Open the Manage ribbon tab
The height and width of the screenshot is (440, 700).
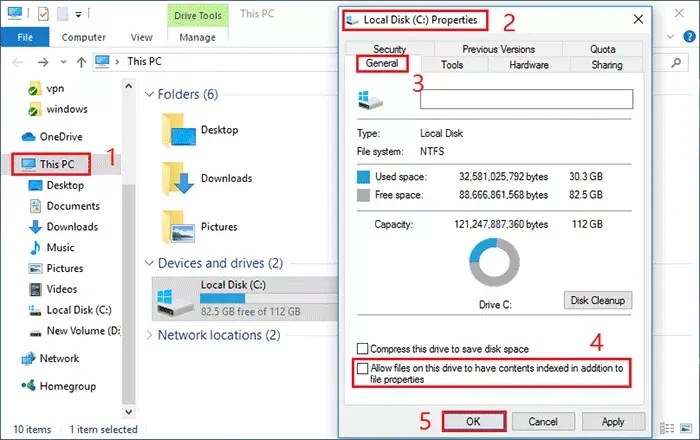[x=197, y=37]
